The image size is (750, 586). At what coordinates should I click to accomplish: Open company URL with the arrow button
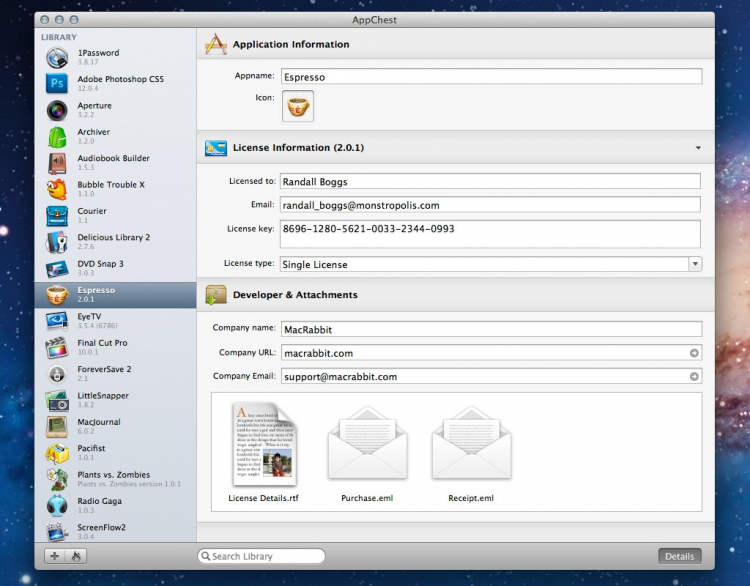694,353
